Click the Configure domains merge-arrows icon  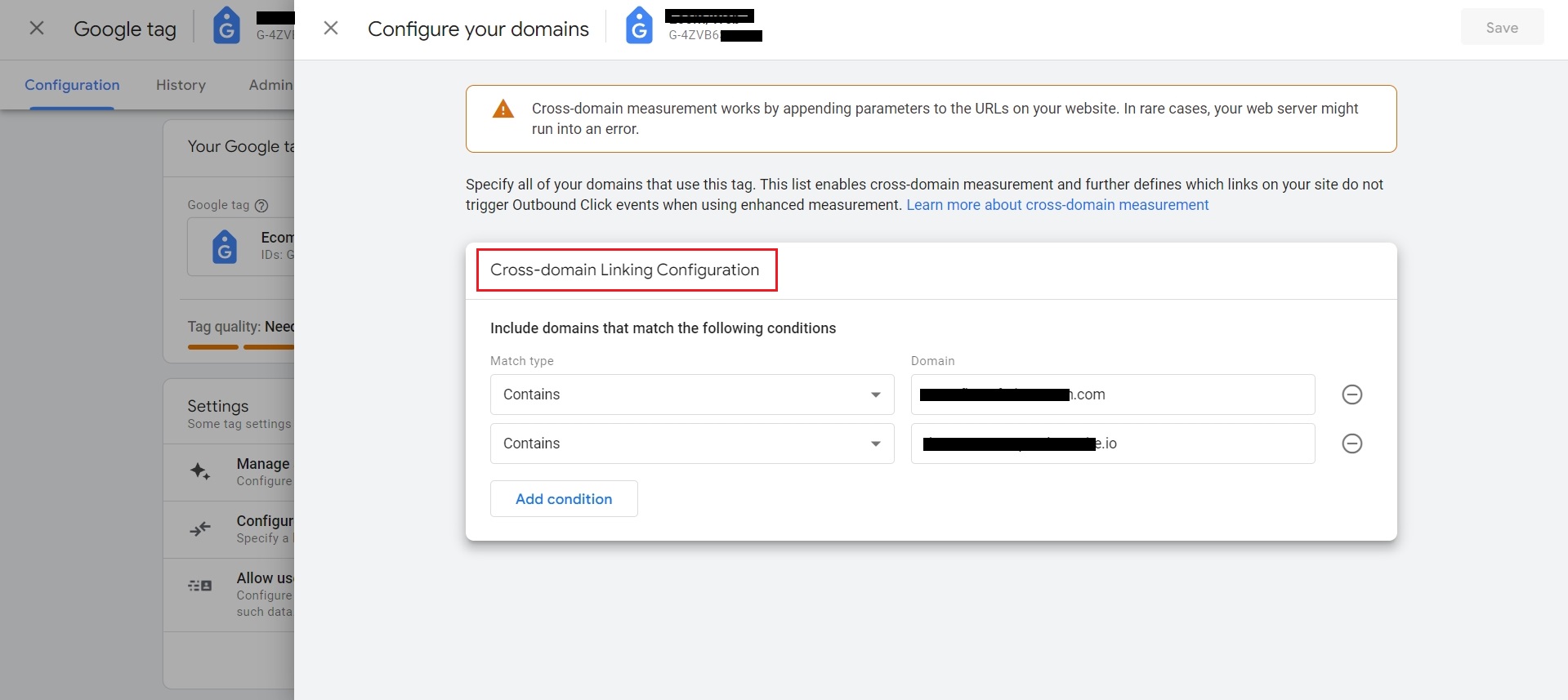coord(200,528)
